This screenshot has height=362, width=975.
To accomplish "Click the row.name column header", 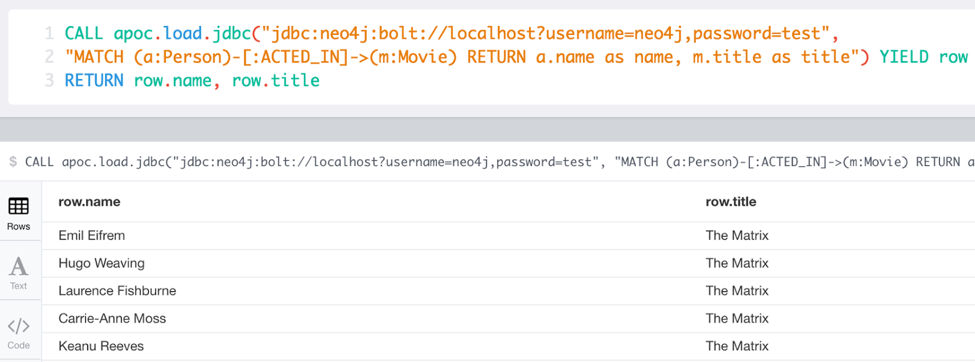I will tap(89, 202).
